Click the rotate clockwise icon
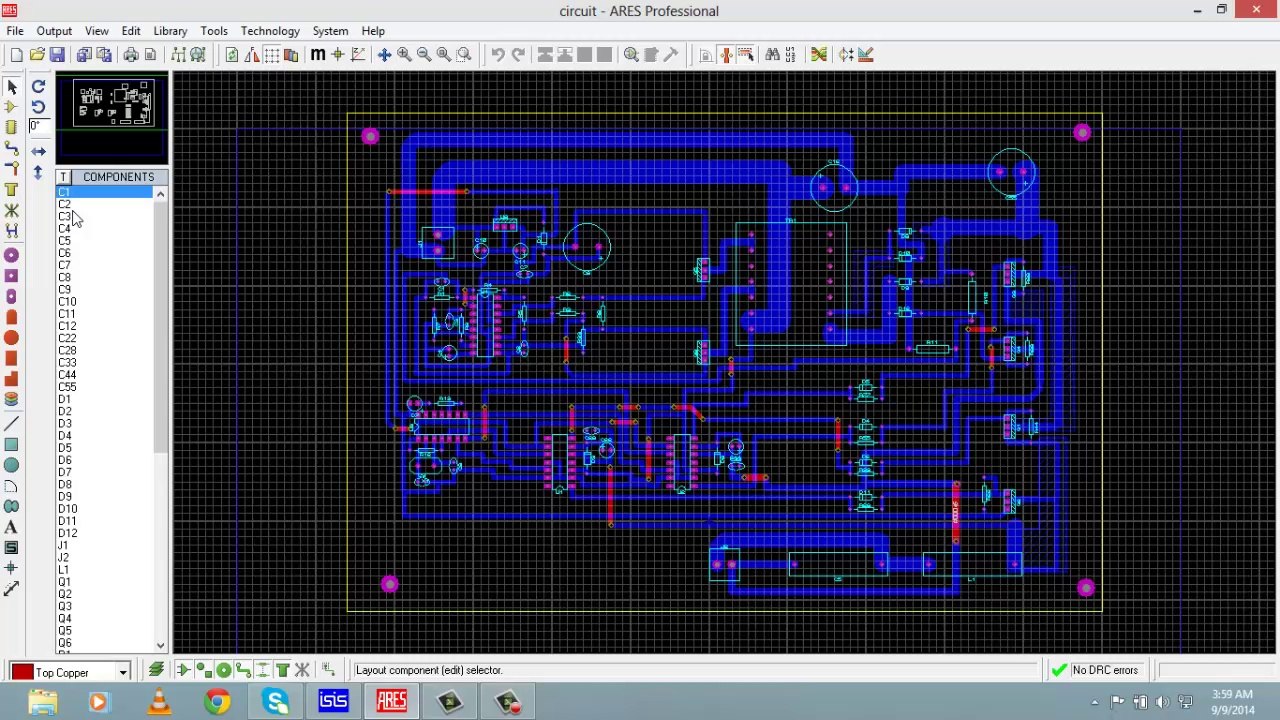Image resolution: width=1280 pixels, height=720 pixels. pyautogui.click(x=38, y=87)
